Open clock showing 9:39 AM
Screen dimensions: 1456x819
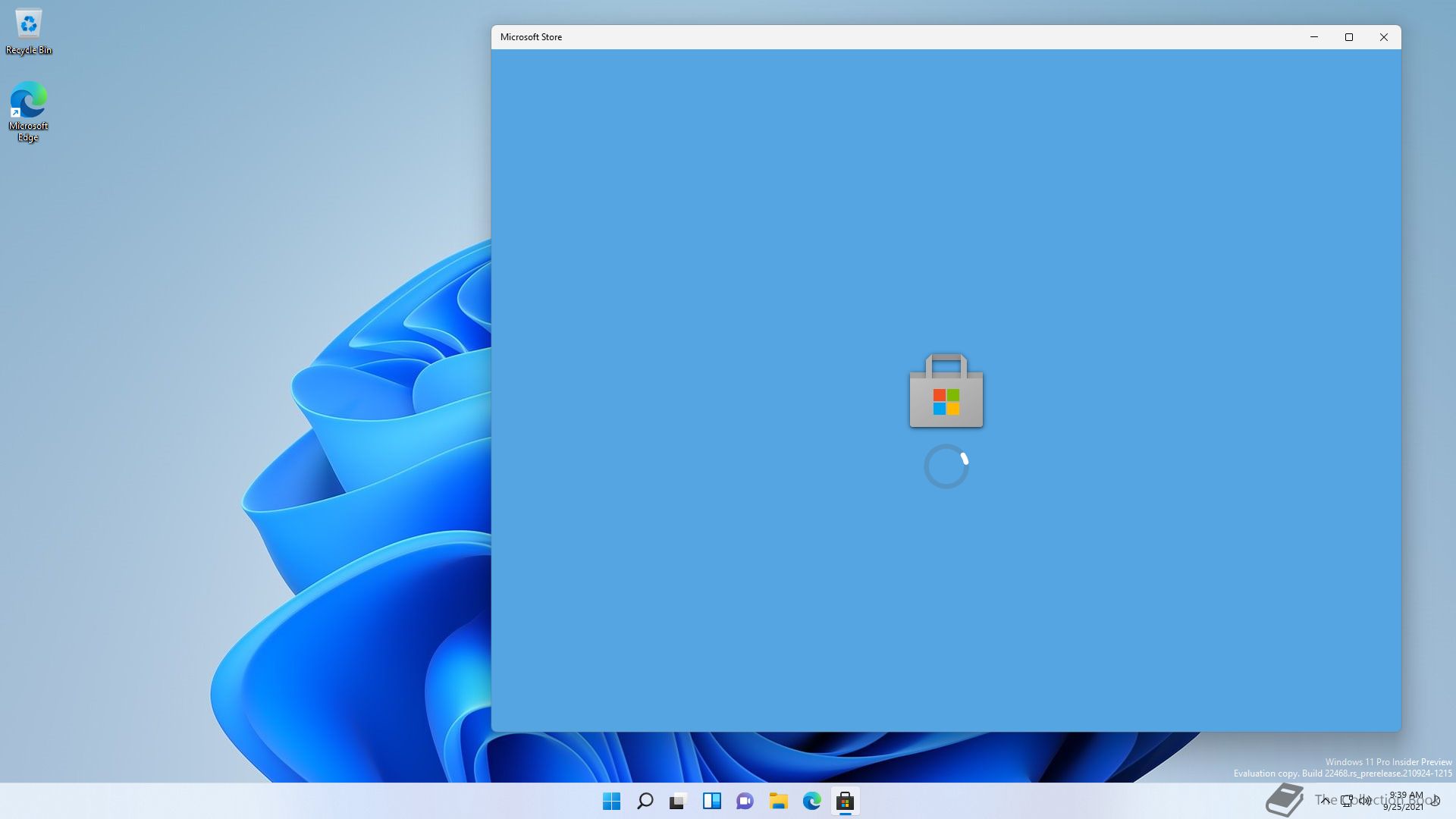(x=1404, y=801)
